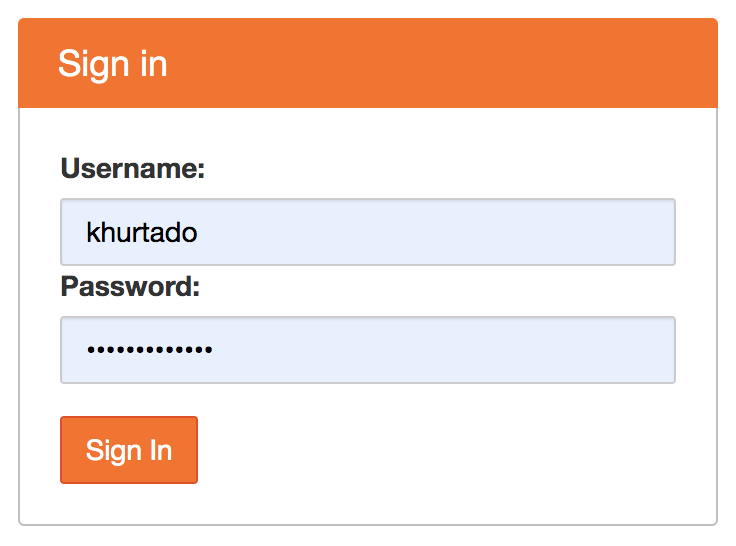Focus the Username input field
The height and width of the screenshot is (546, 736).
pyautogui.click(x=367, y=232)
